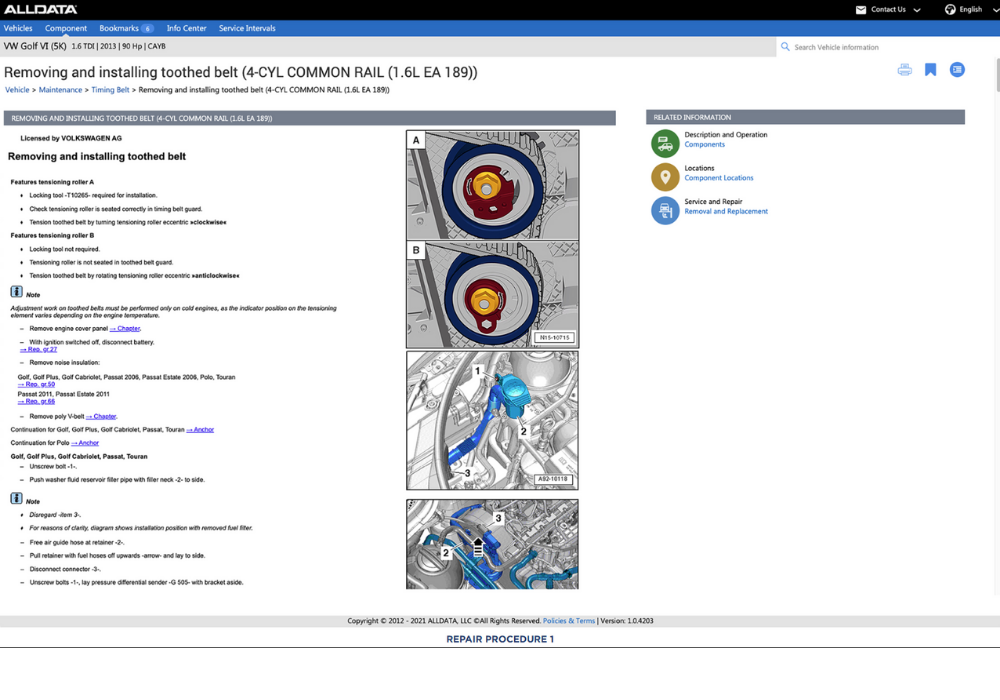Follow the Anchor link for Polo continuation
The width and height of the screenshot is (1000, 700).
point(85,443)
